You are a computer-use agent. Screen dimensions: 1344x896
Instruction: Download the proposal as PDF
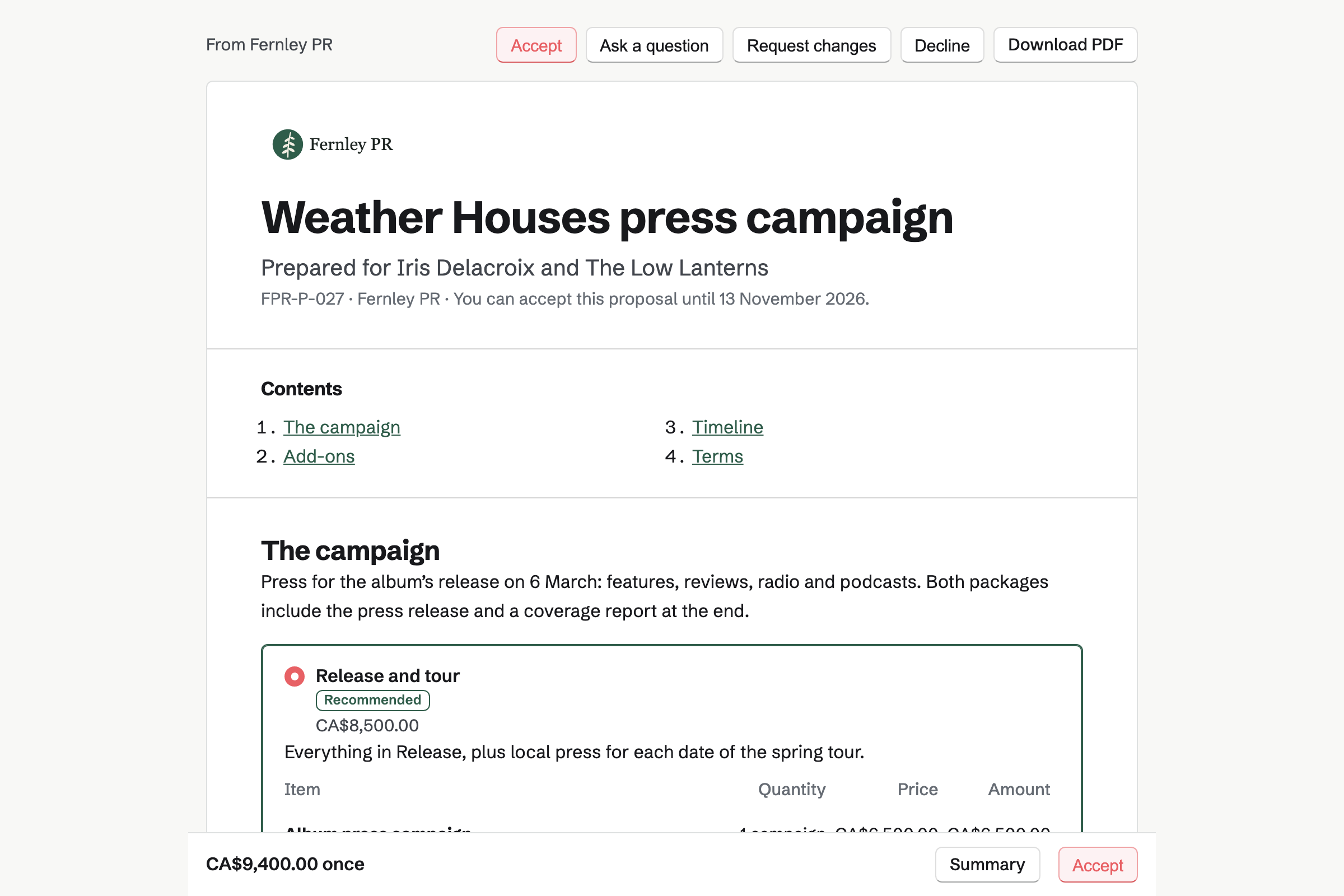tap(1065, 45)
